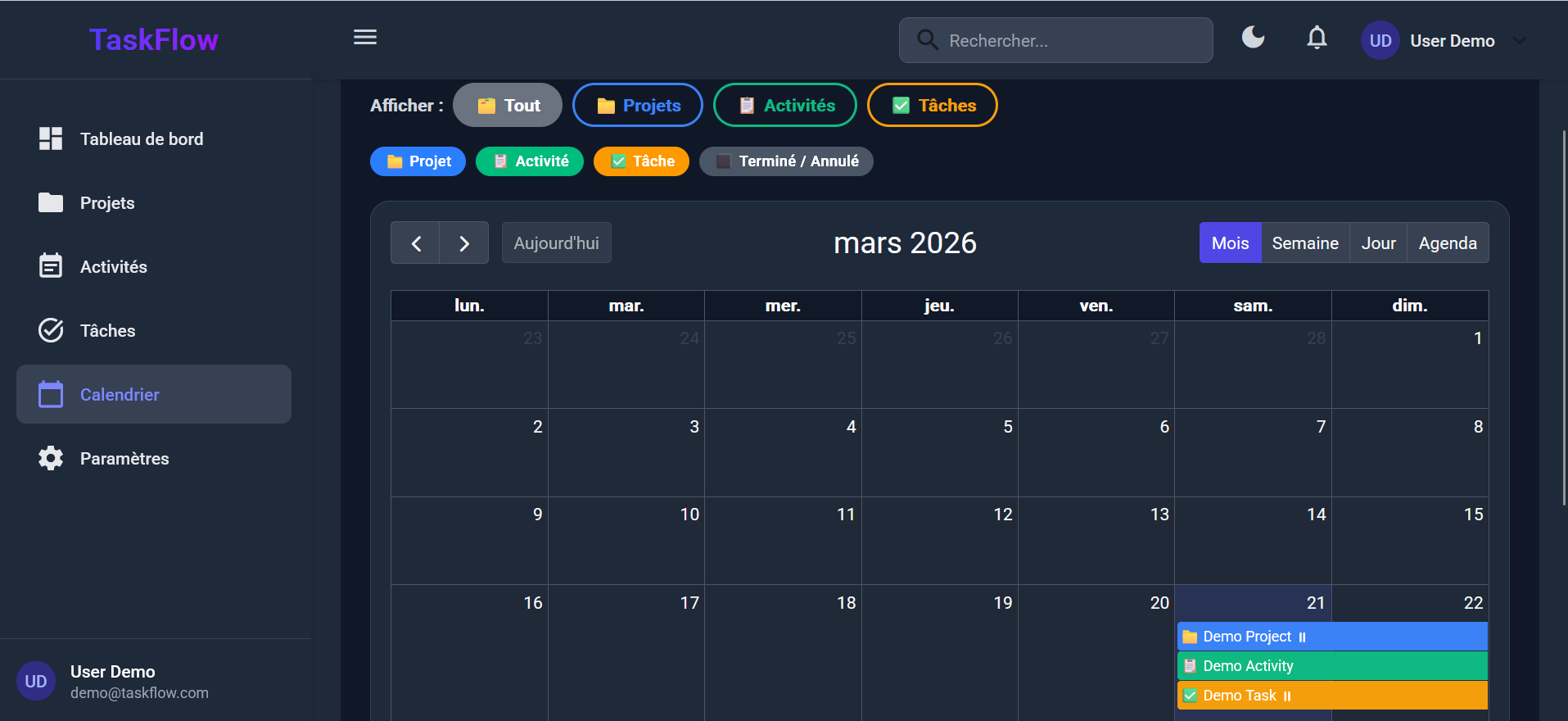Click the UD avatar in sidebar footer
Image resolution: width=1568 pixels, height=721 pixels.
coord(36,682)
